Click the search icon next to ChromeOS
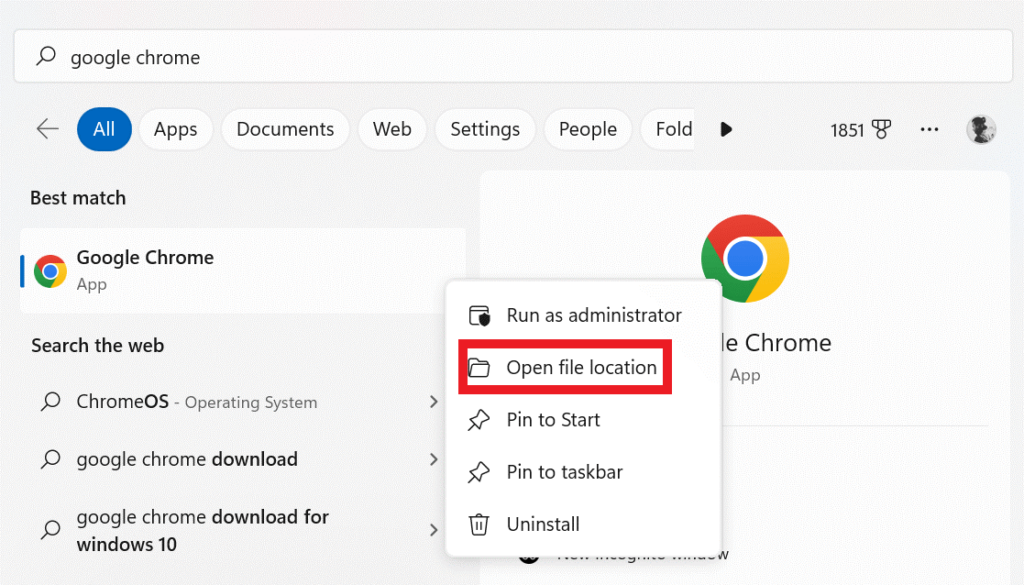Image resolution: width=1024 pixels, height=585 pixels. (x=50, y=402)
